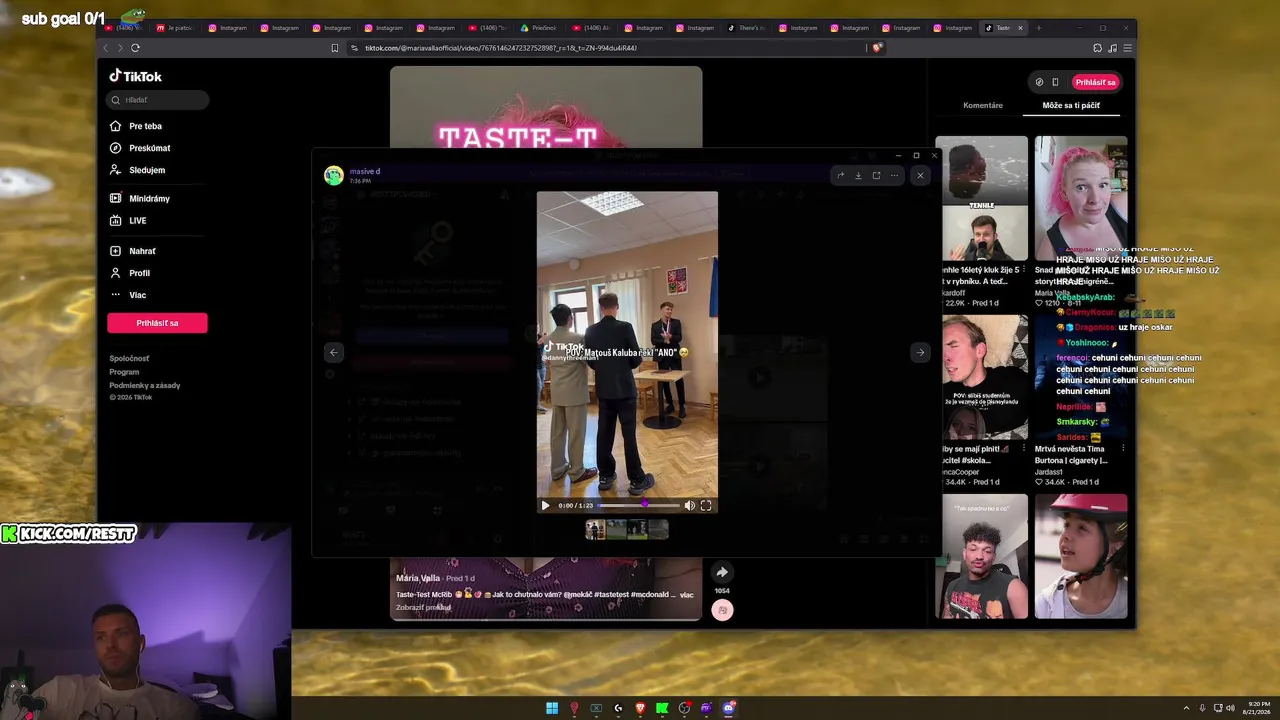
Task: Open the browser main menu
Action: [1128, 48]
